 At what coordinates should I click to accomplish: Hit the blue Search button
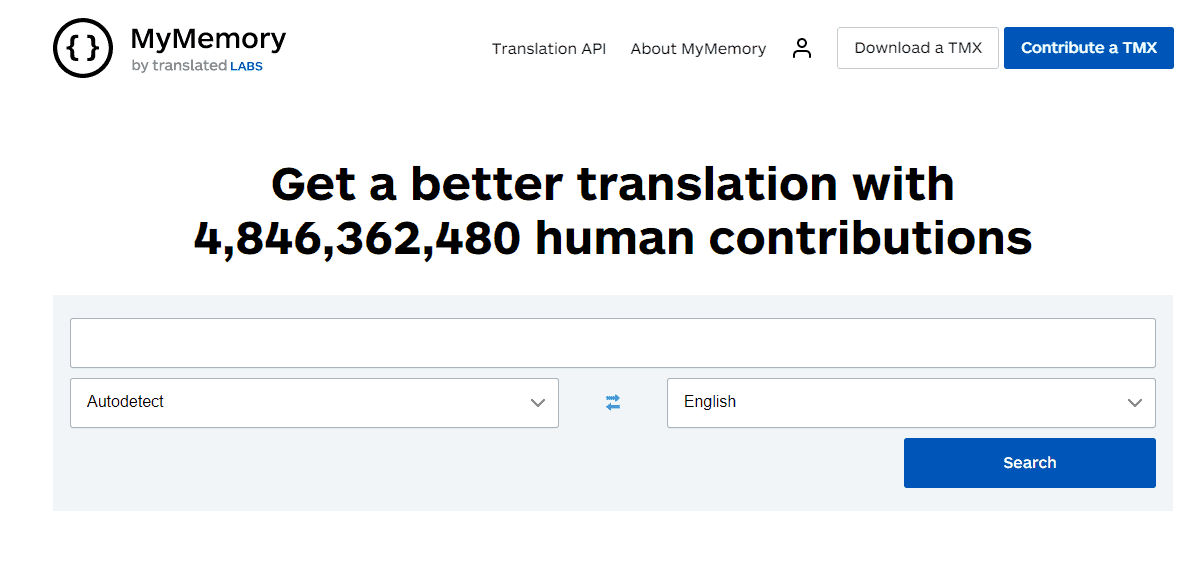1029,463
